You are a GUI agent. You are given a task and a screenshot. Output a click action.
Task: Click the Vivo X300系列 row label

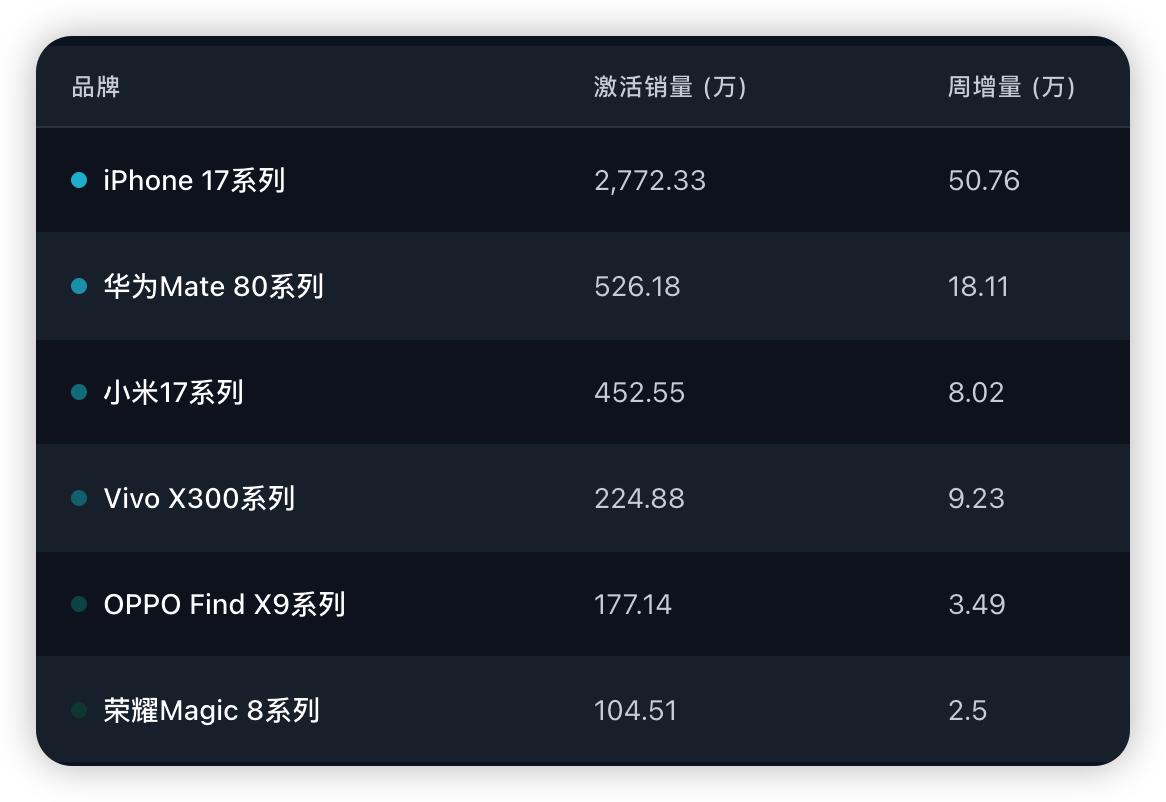coord(199,499)
